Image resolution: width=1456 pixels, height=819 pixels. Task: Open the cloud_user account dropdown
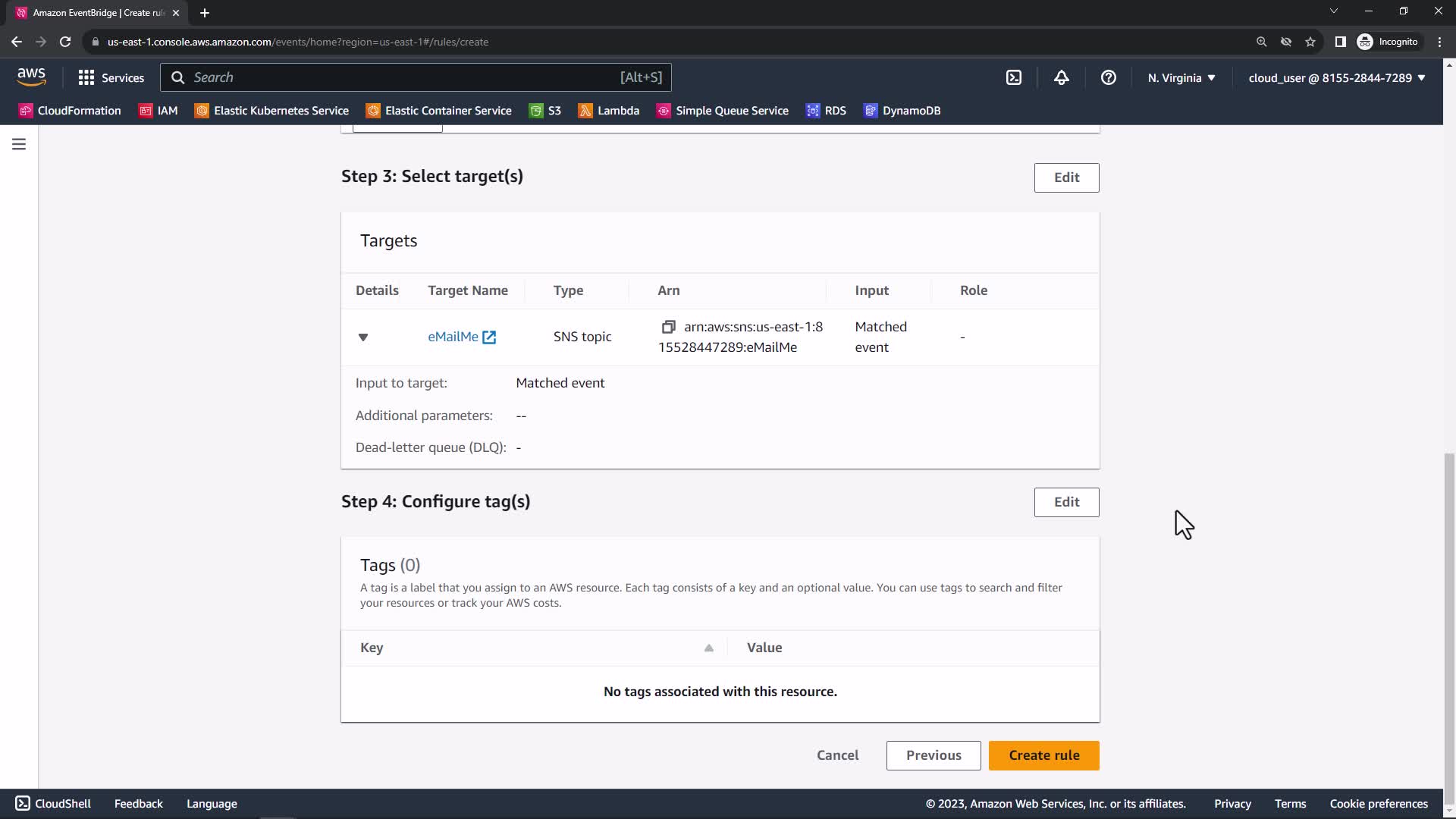coord(1336,78)
